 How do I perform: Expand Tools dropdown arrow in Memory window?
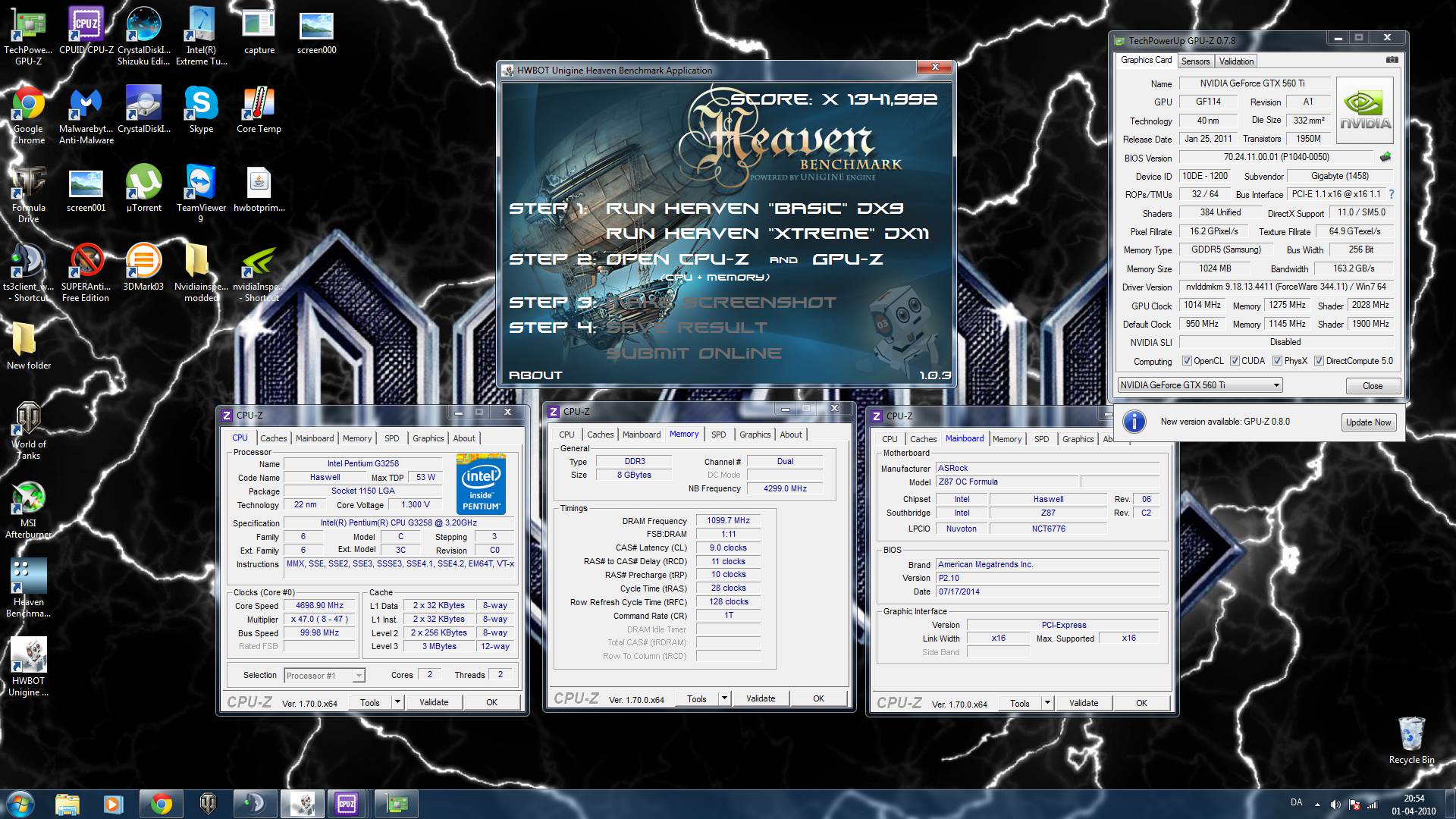click(x=724, y=698)
